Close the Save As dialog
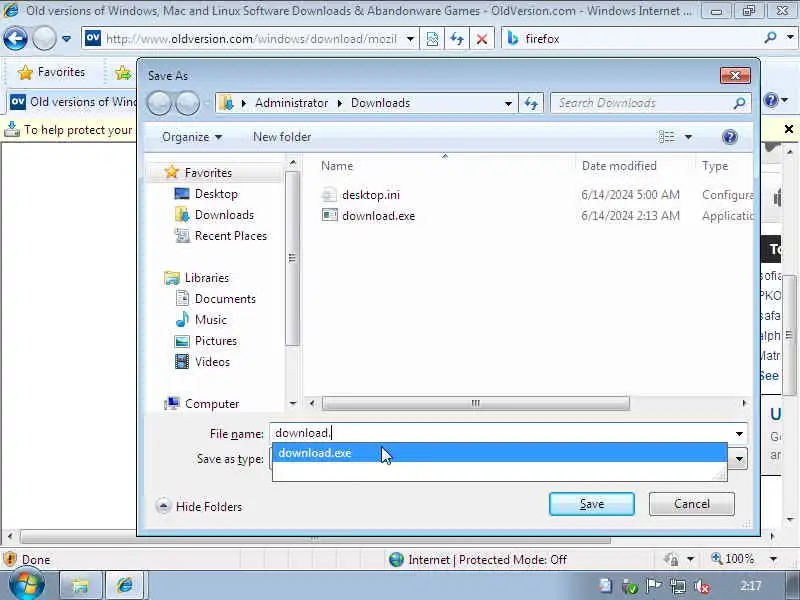Screen dimensions: 800x600 (735, 76)
